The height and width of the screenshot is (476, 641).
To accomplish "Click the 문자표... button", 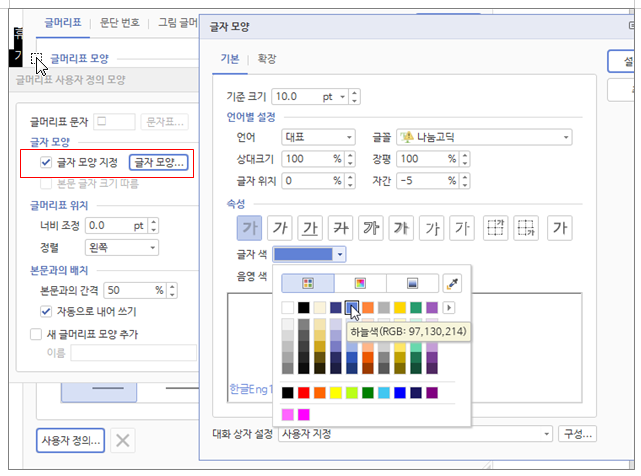I will (165, 121).
